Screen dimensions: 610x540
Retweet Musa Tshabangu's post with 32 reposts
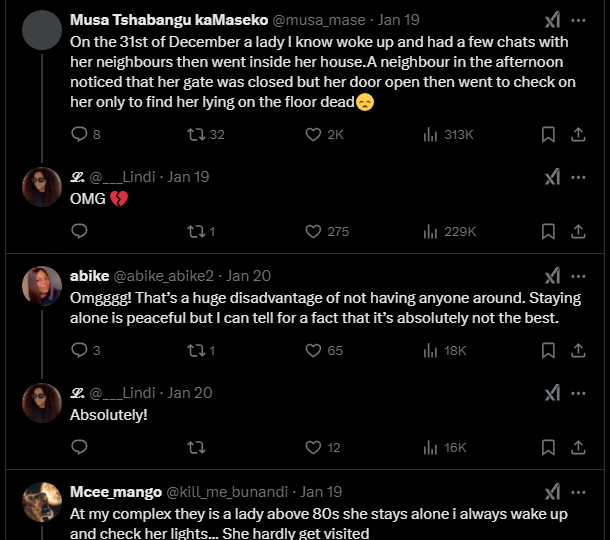pyautogui.click(x=196, y=134)
